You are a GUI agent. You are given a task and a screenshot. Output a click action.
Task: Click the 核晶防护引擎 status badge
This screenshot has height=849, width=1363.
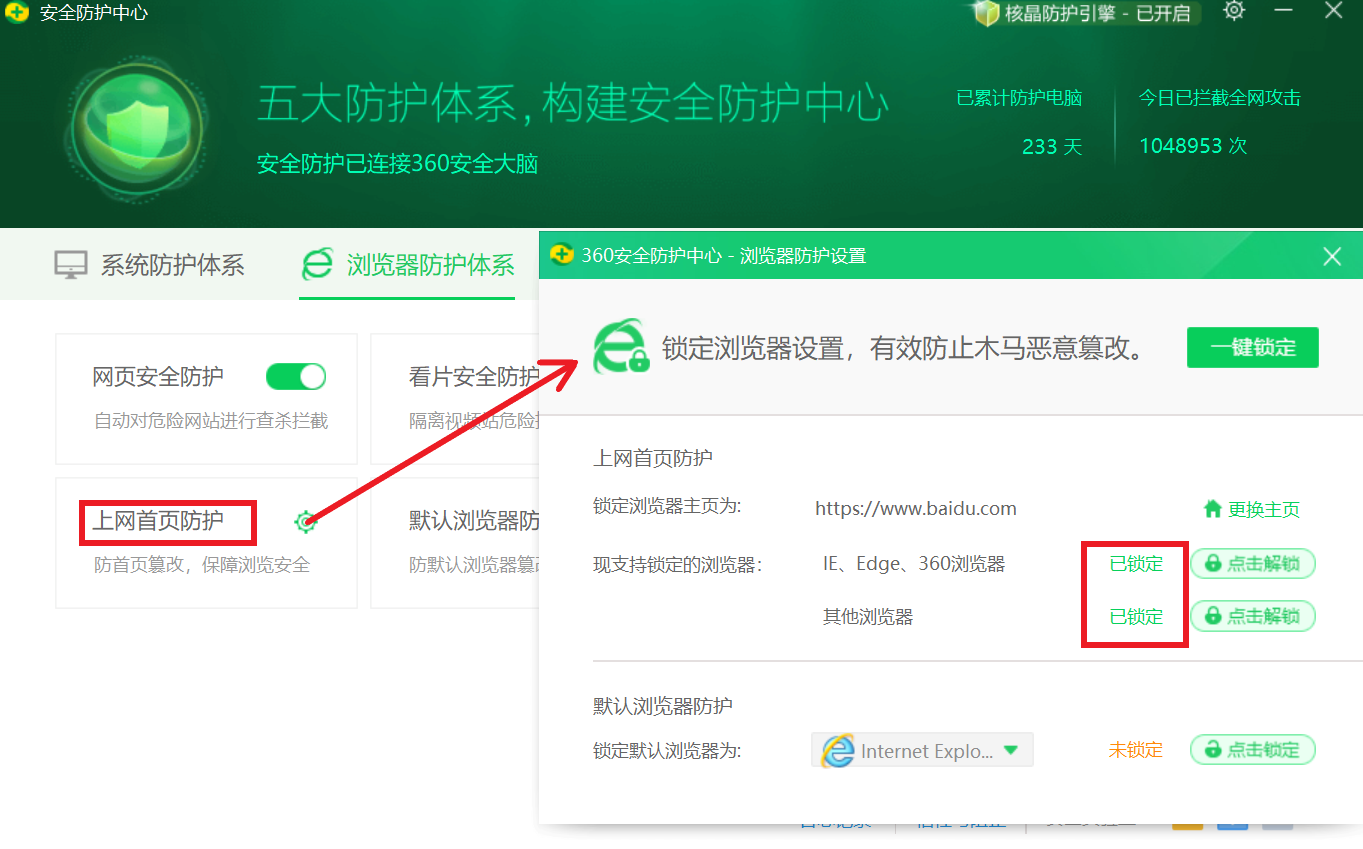click(x=1084, y=13)
